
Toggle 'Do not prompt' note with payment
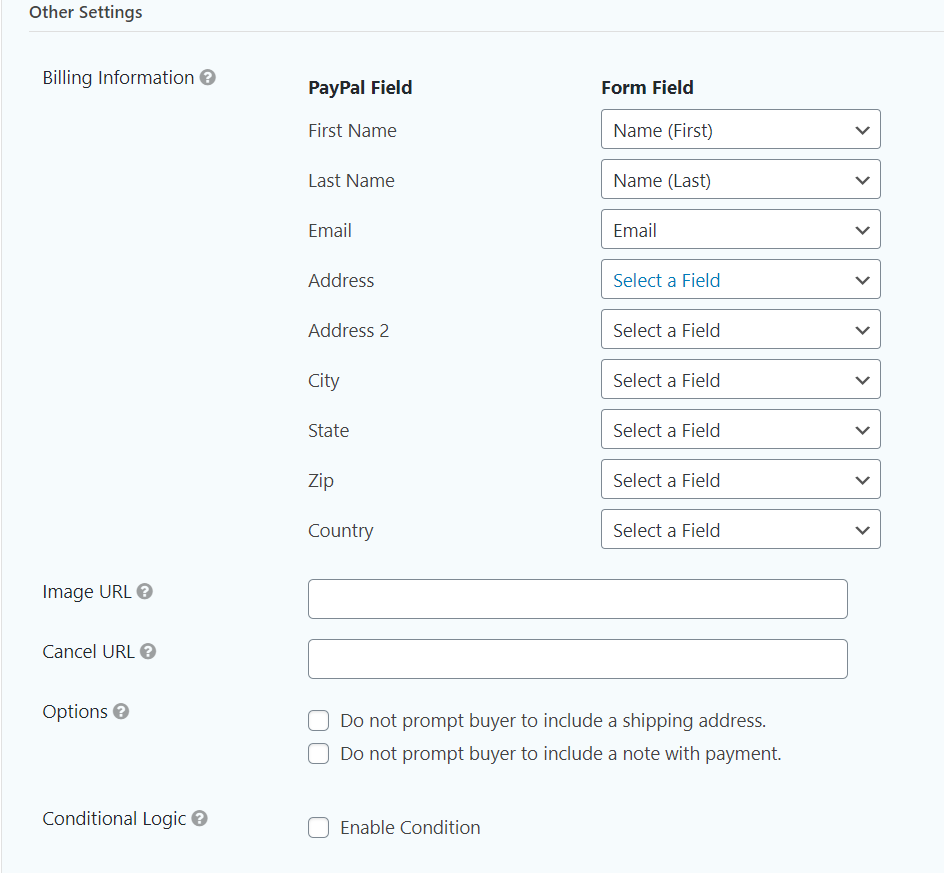pos(319,754)
